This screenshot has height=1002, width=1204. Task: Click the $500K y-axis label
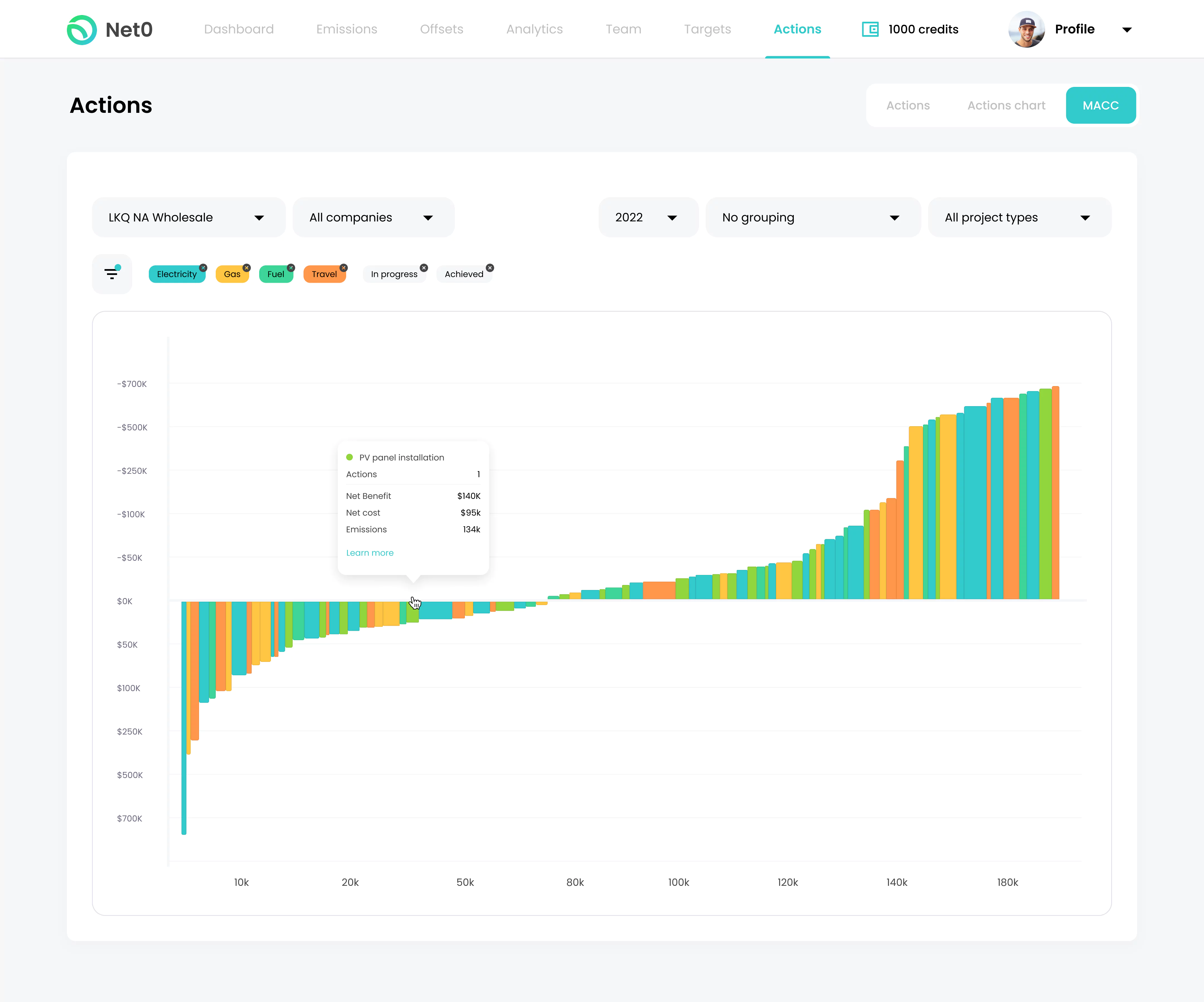[130, 775]
